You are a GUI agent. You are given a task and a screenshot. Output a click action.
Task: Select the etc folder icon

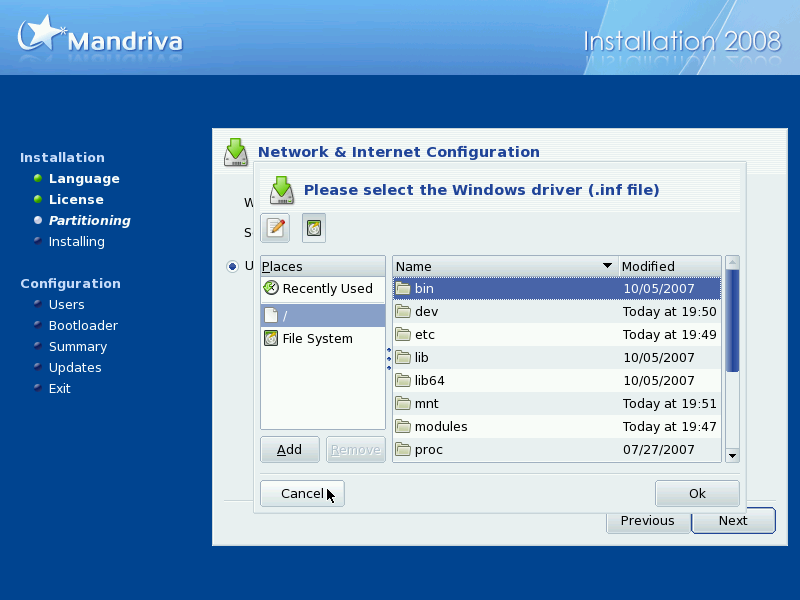[403, 334]
